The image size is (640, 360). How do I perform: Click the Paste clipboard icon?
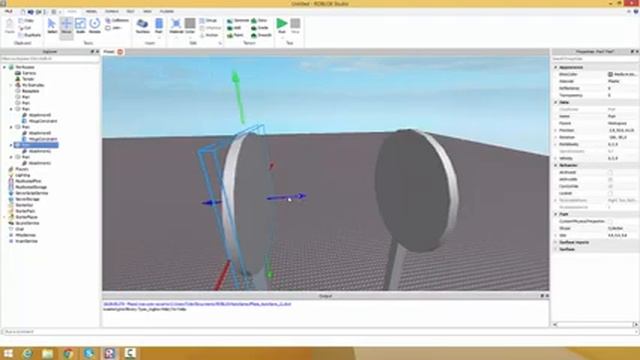tap(9, 26)
